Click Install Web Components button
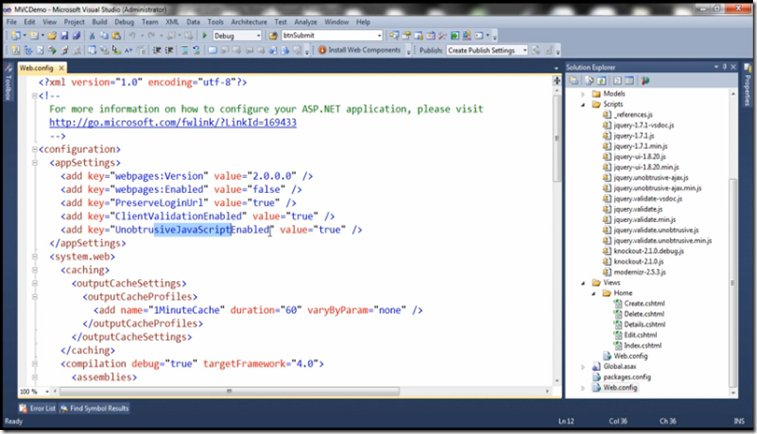Screen dimensions: 757x434 [360, 50]
